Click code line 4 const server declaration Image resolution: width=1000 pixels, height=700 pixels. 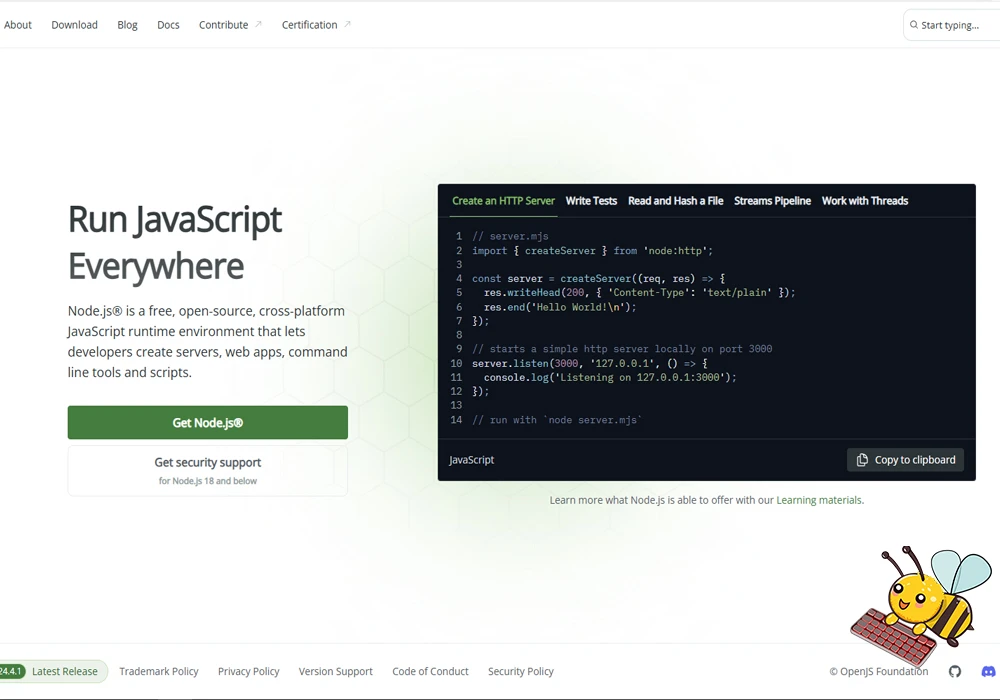599,279
